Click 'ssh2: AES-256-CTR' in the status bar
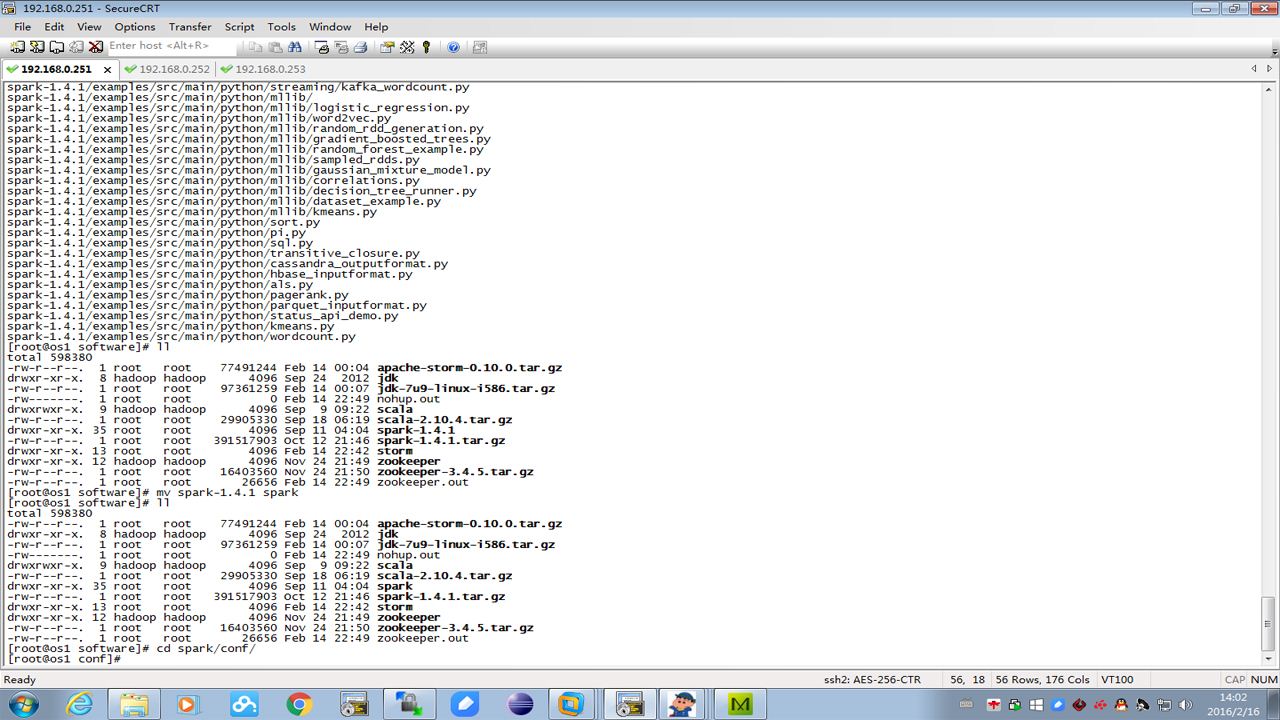The width and height of the screenshot is (1280, 720). (872, 680)
